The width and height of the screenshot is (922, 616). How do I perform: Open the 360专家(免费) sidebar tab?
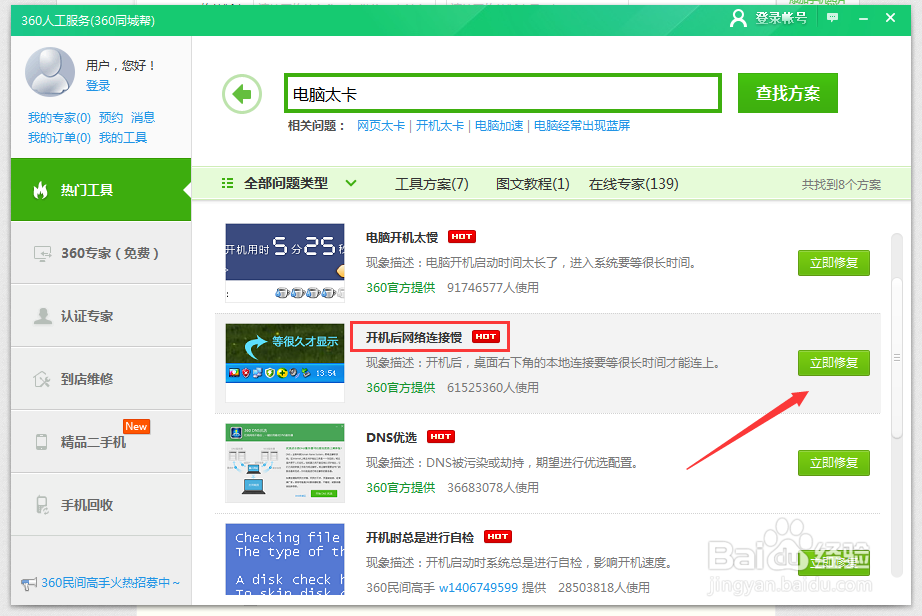click(x=101, y=253)
